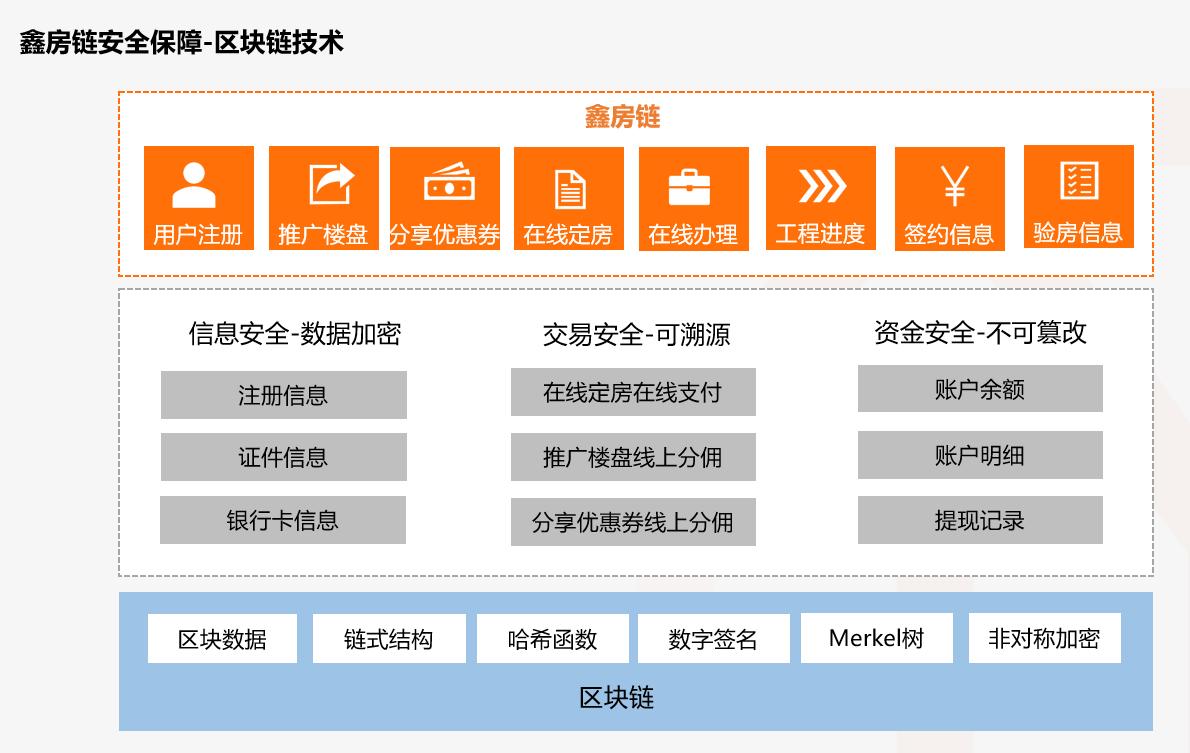Image resolution: width=1190 pixels, height=753 pixels.
Task: Select the 链式结构 white box
Action: point(389,638)
